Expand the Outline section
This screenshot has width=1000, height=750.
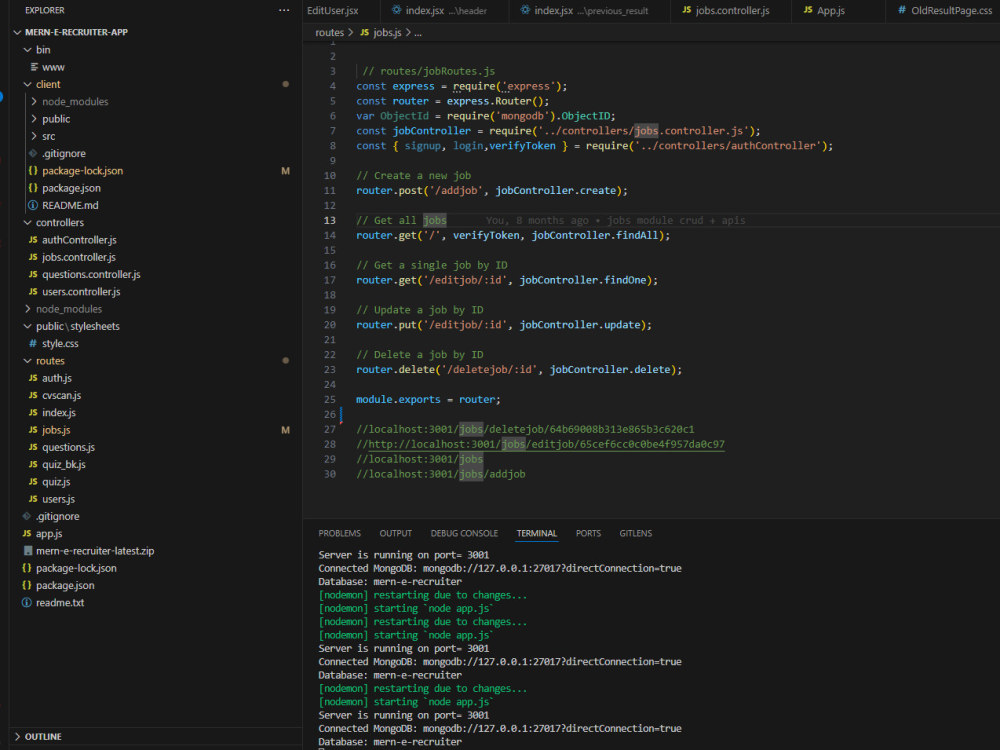(x=17, y=737)
